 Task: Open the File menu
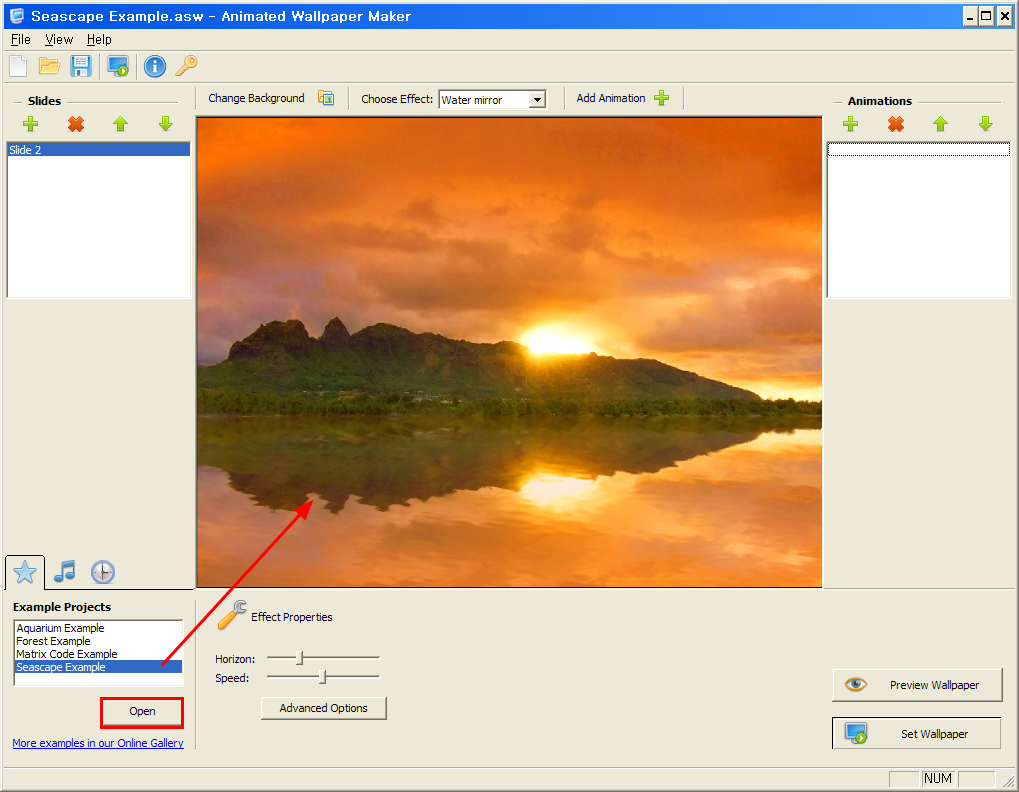(21, 40)
